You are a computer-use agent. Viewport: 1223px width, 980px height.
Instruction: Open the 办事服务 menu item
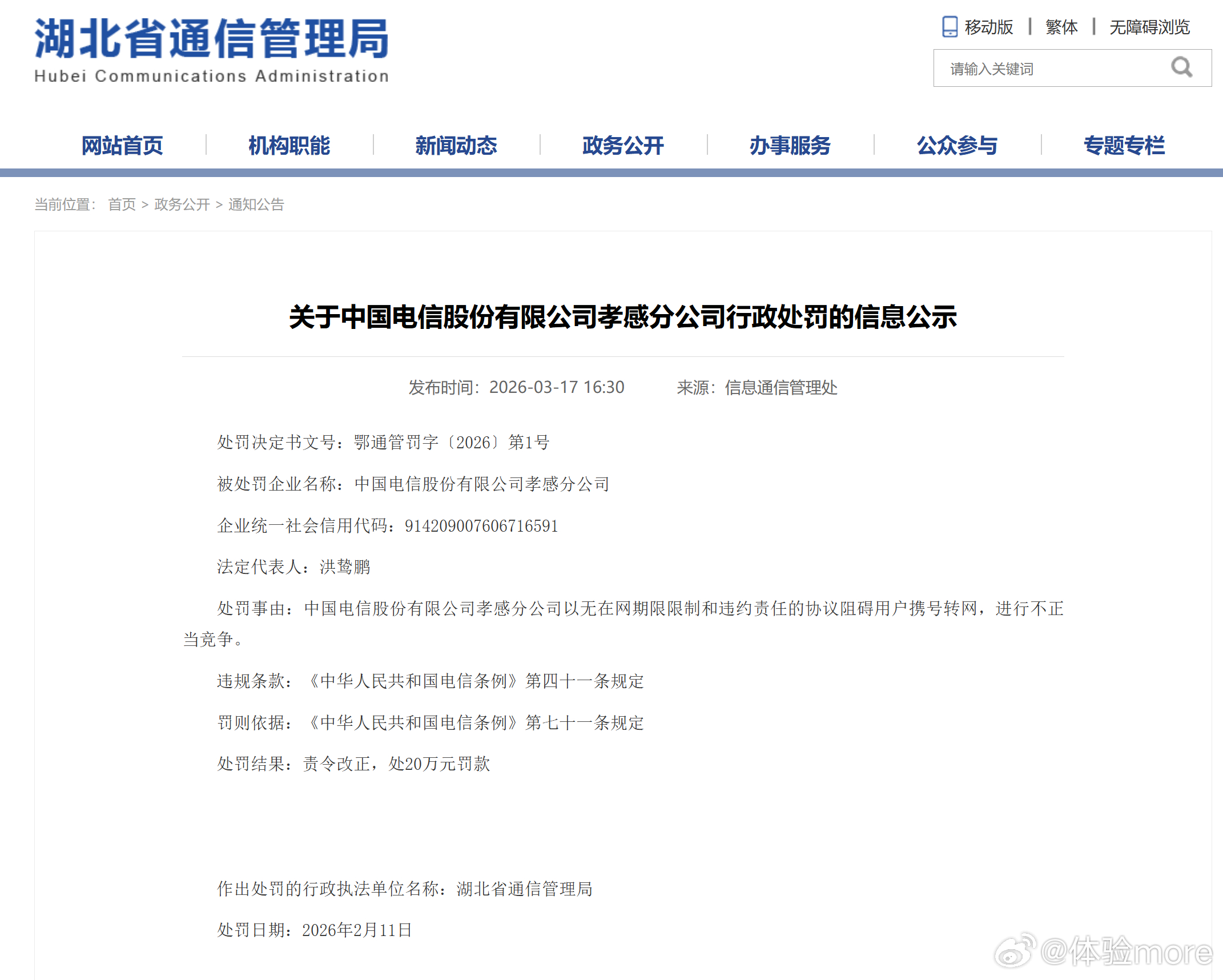click(x=790, y=146)
